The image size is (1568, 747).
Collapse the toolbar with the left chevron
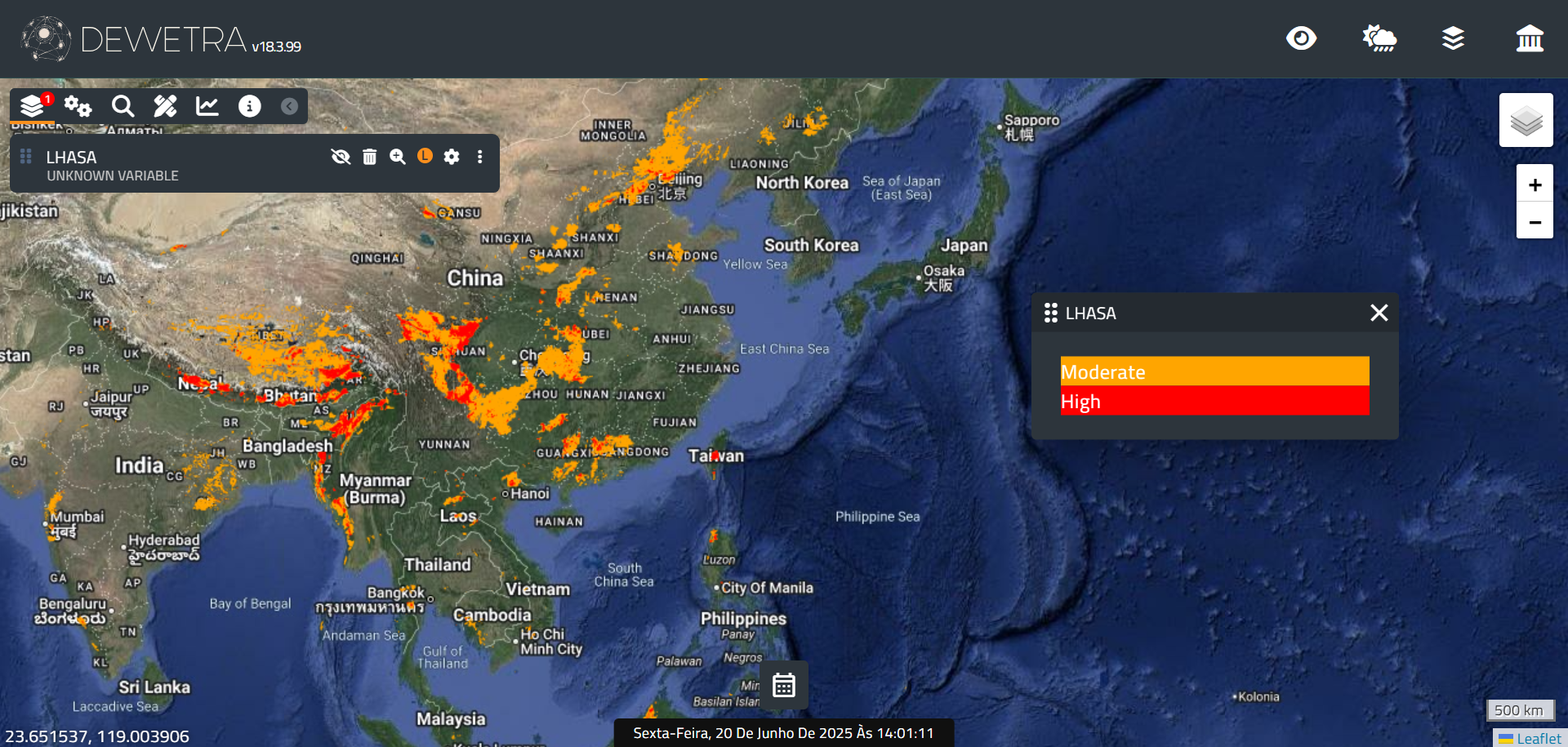(x=289, y=106)
